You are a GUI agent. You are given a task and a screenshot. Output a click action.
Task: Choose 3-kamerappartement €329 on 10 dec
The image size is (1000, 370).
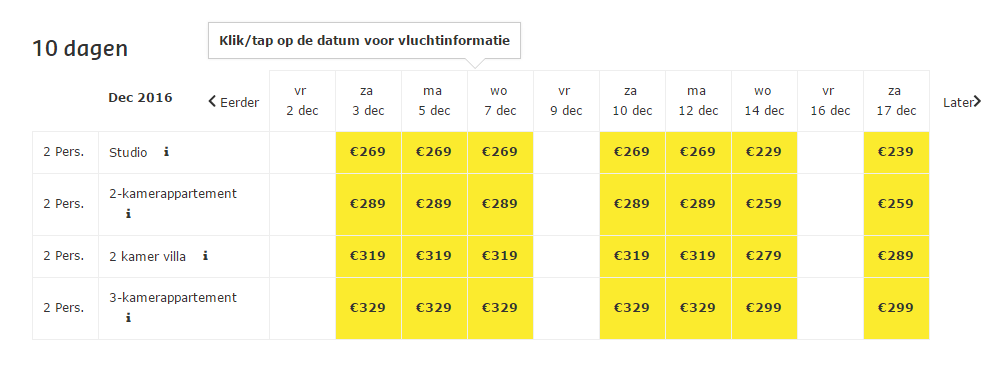632,308
